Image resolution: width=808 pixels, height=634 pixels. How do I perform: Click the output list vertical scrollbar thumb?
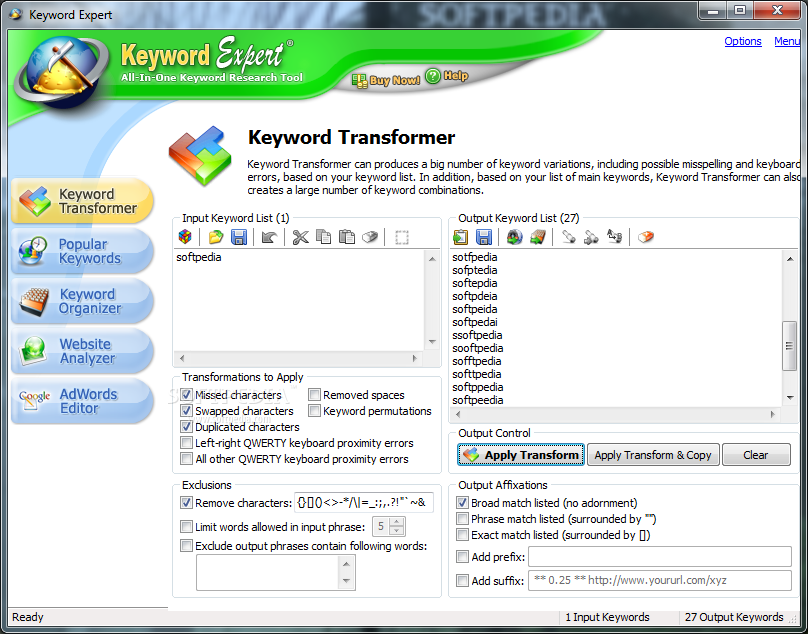(x=789, y=345)
